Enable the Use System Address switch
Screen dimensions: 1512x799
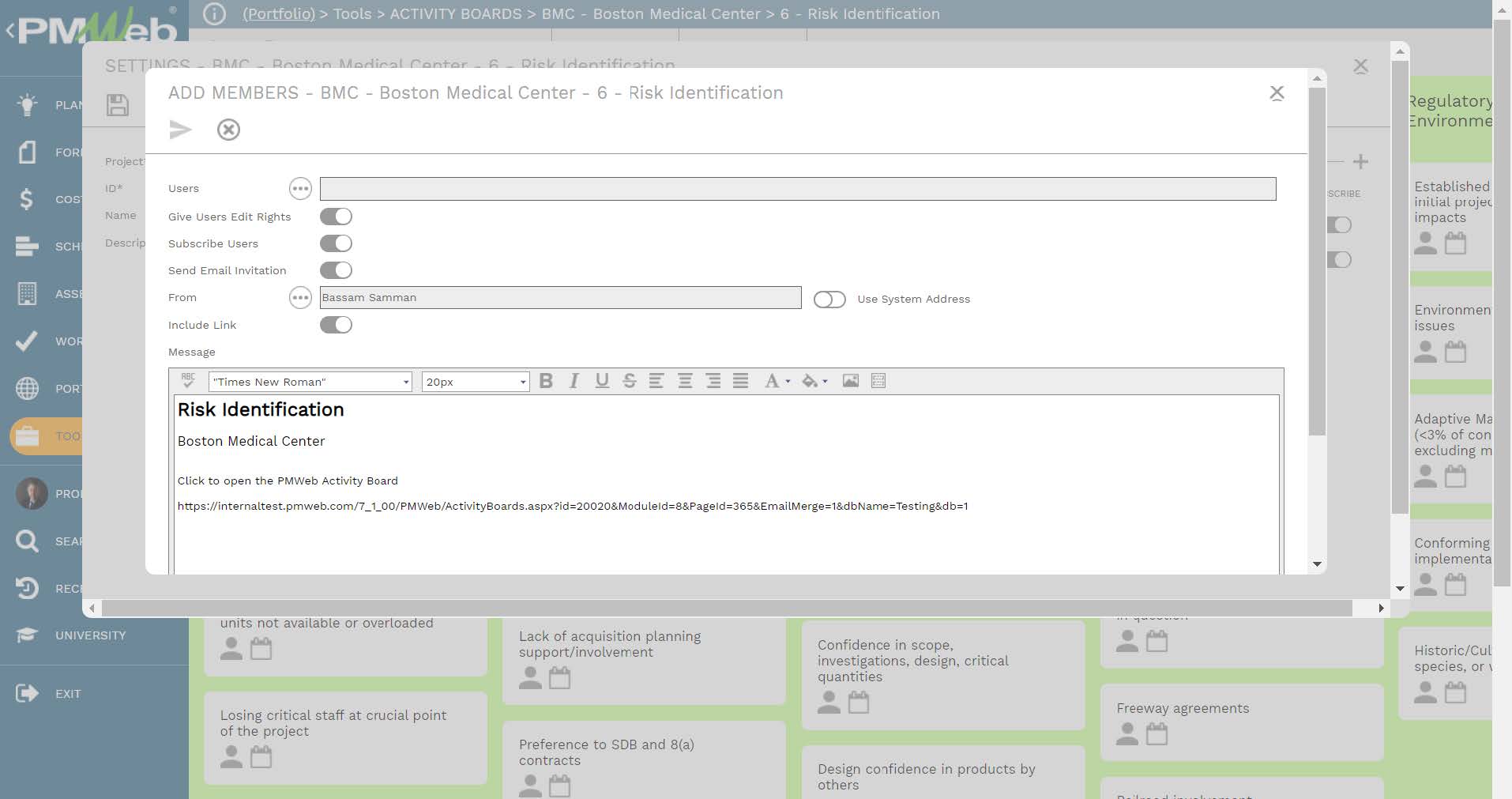pyautogui.click(x=829, y=299)
